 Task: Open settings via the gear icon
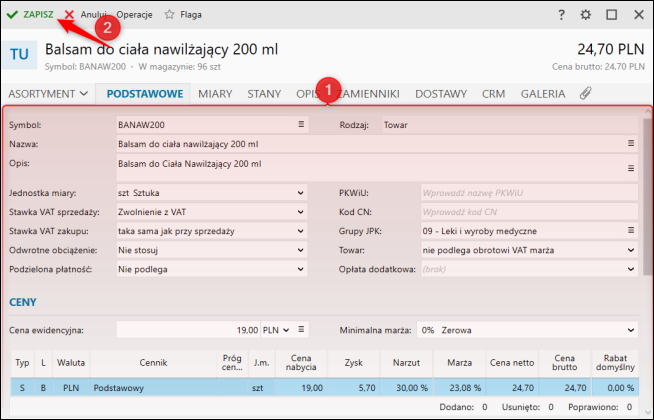pos(586,15)
